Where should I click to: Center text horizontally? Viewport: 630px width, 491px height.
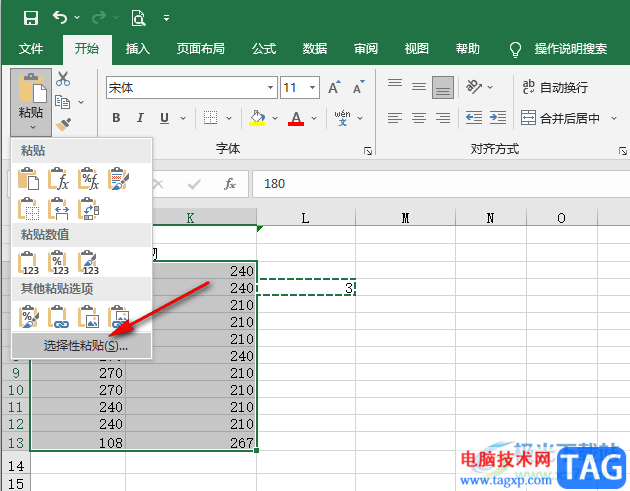click(x=419, y=118)
